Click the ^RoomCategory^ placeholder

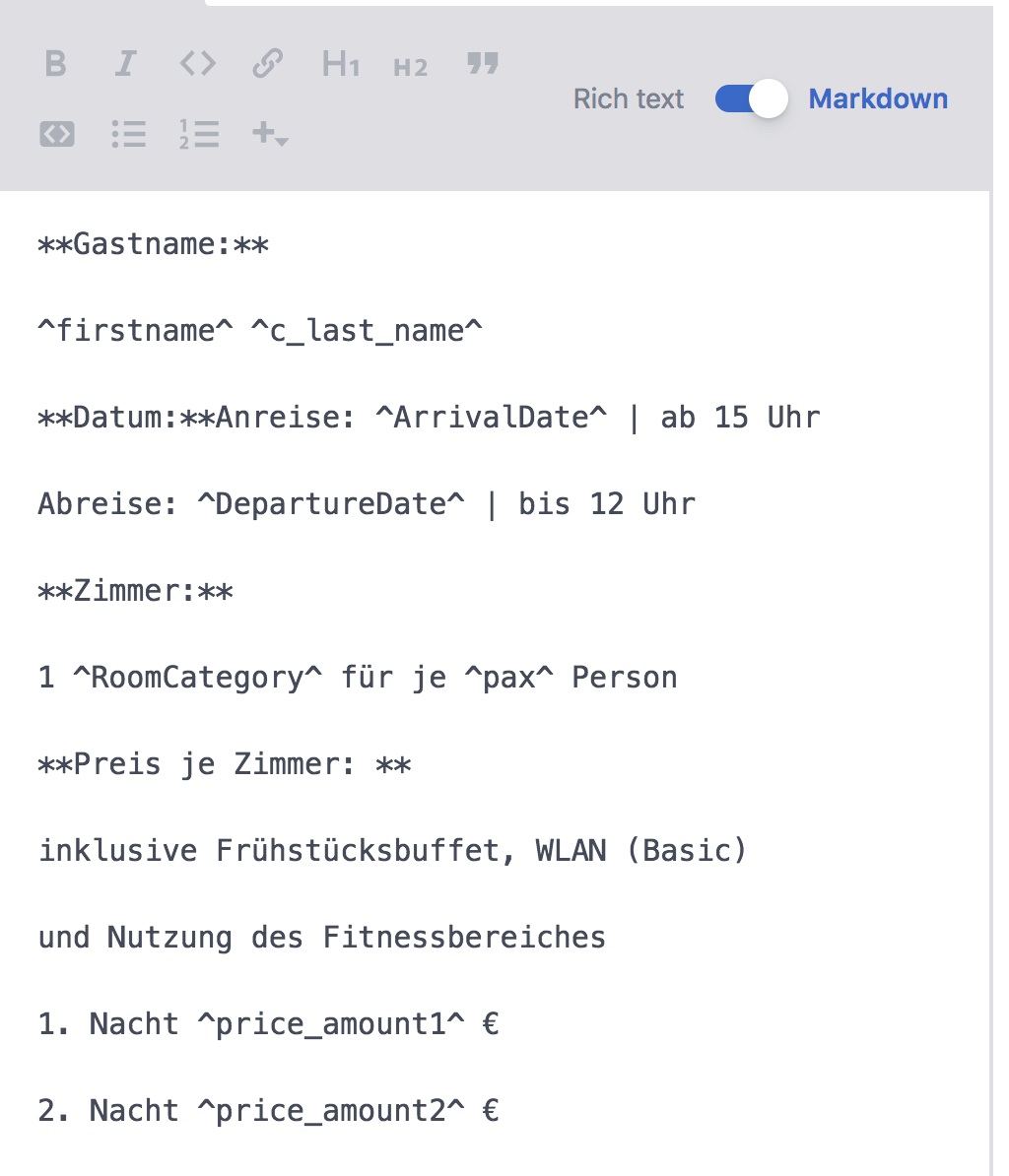(x=197, y=678)
